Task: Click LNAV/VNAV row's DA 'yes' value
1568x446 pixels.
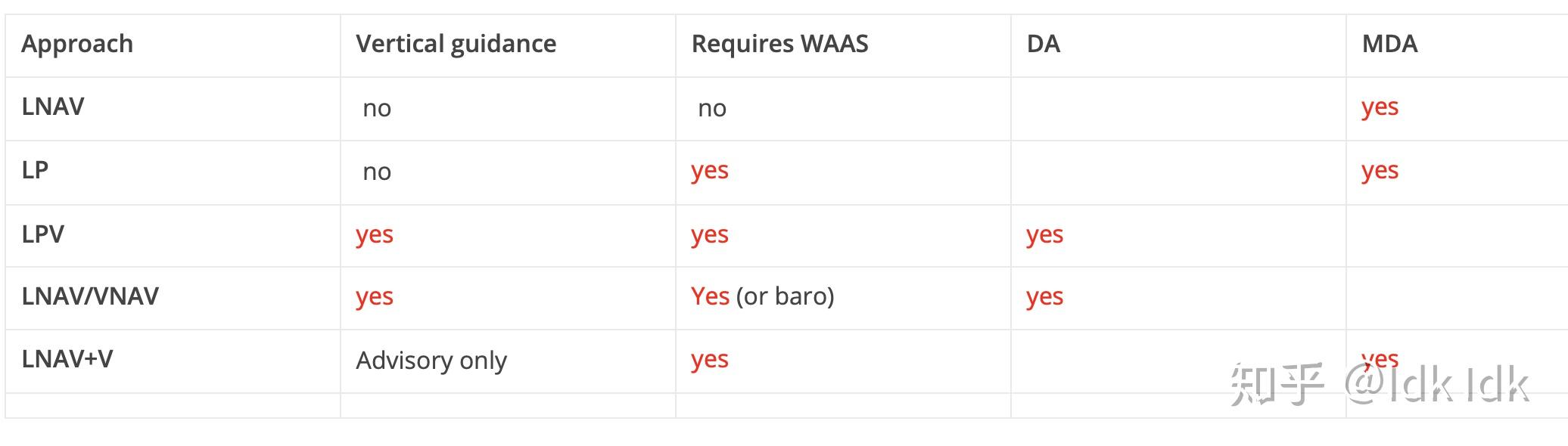Action: tap(1044, 297)
